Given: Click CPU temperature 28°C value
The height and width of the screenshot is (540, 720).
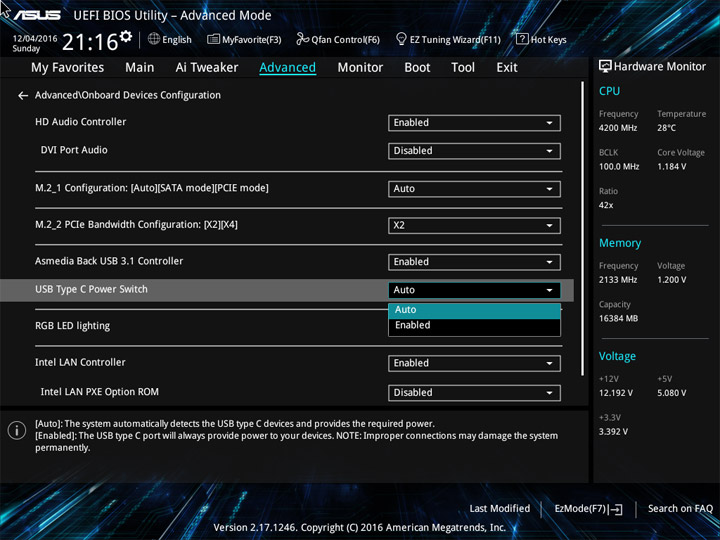Looking at the screenshot, I should 666,128.
